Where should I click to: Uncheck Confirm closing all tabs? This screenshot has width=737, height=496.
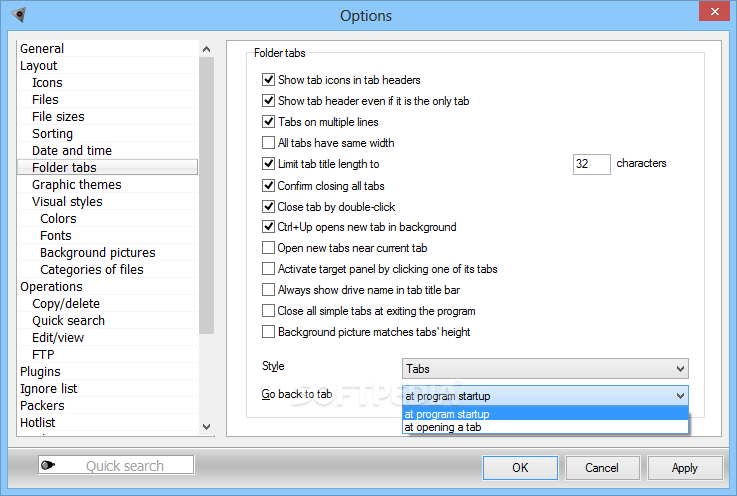(x=268, y=186)
